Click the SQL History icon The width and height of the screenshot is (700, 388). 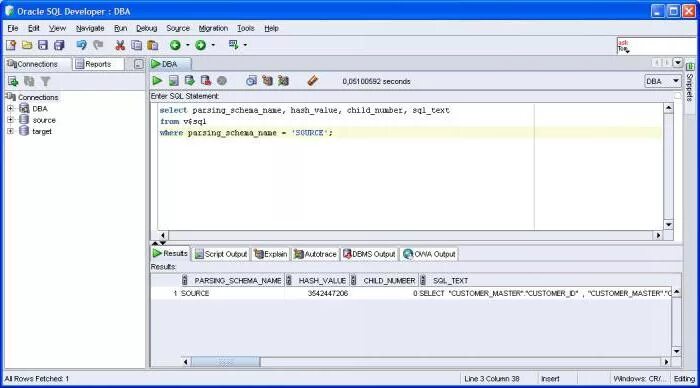coord(251,81)
